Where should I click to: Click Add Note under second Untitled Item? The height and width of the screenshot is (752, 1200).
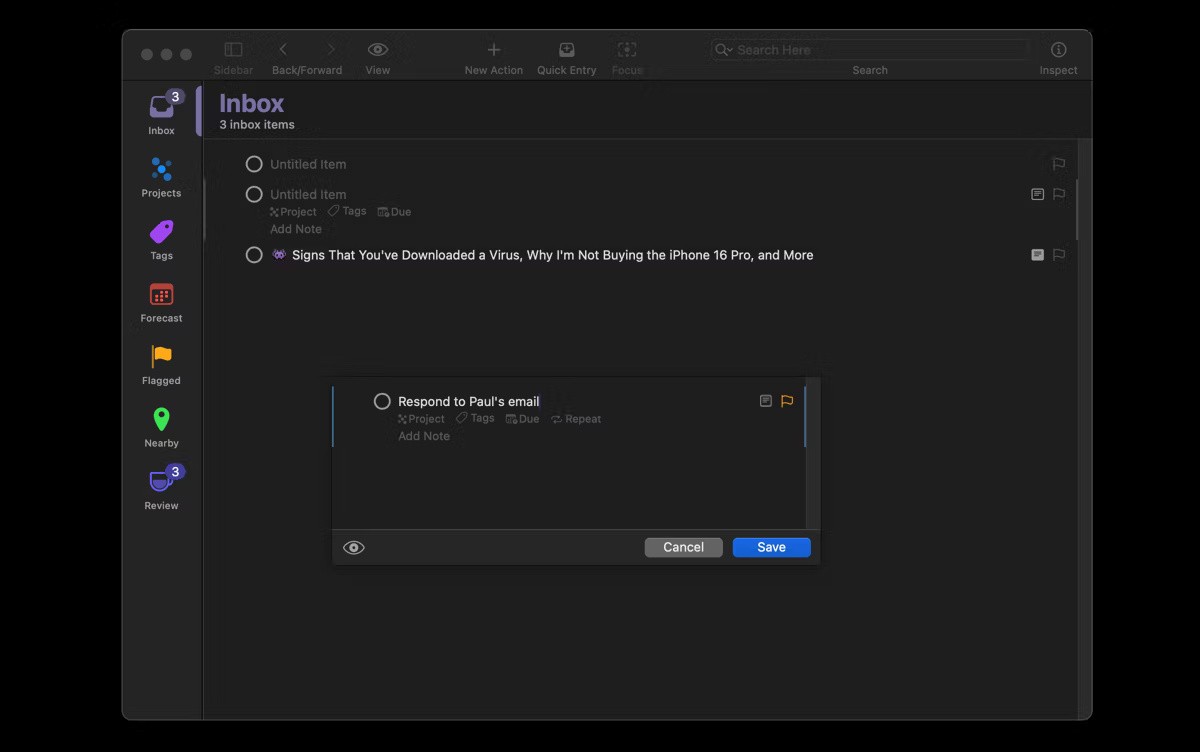[296, 229]
